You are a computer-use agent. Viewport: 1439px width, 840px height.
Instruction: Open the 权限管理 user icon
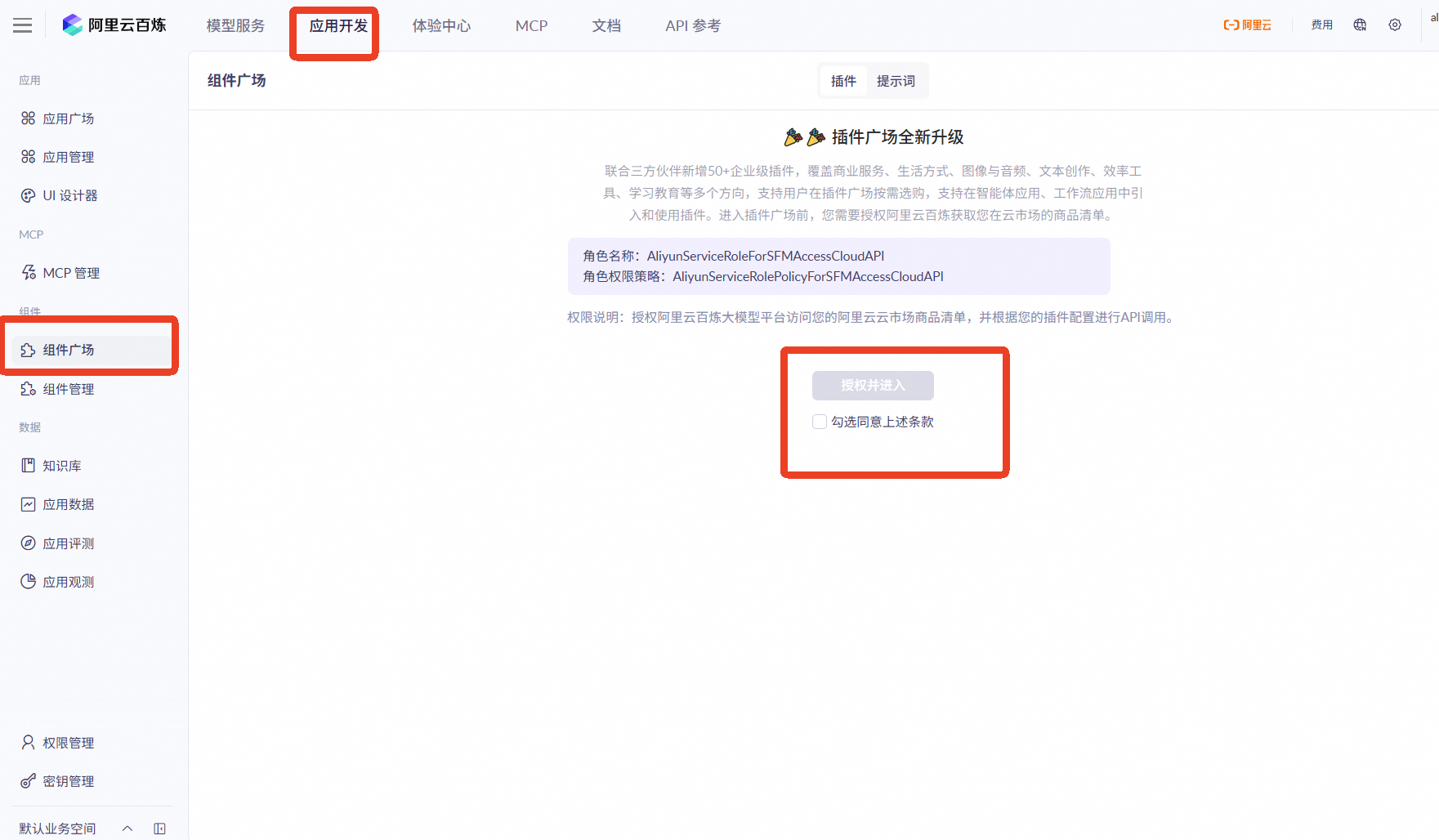(x=29, y=743)
